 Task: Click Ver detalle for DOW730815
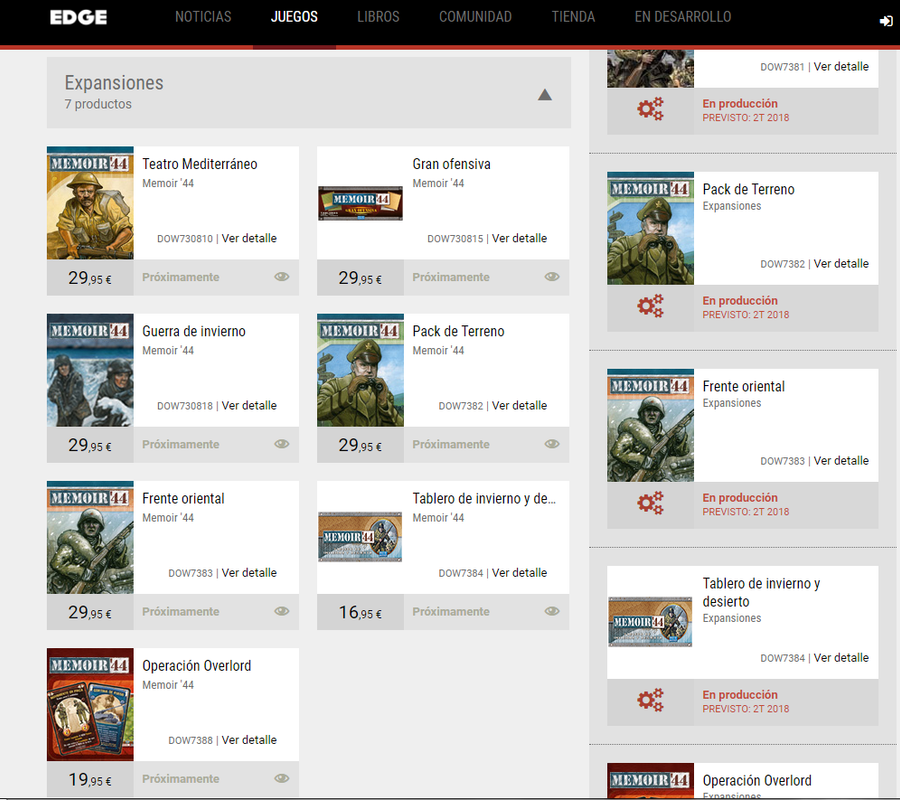(519, 238)
